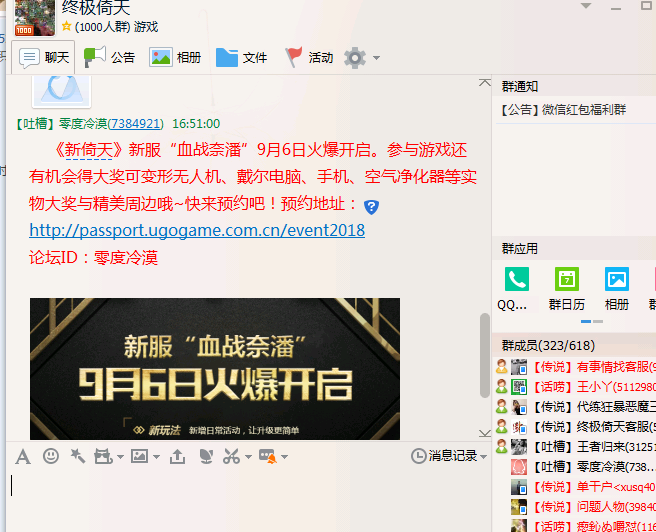The height and width of the screenshot is (532, 656).
Task: Click the send picture icon
Action: (139, 456)
